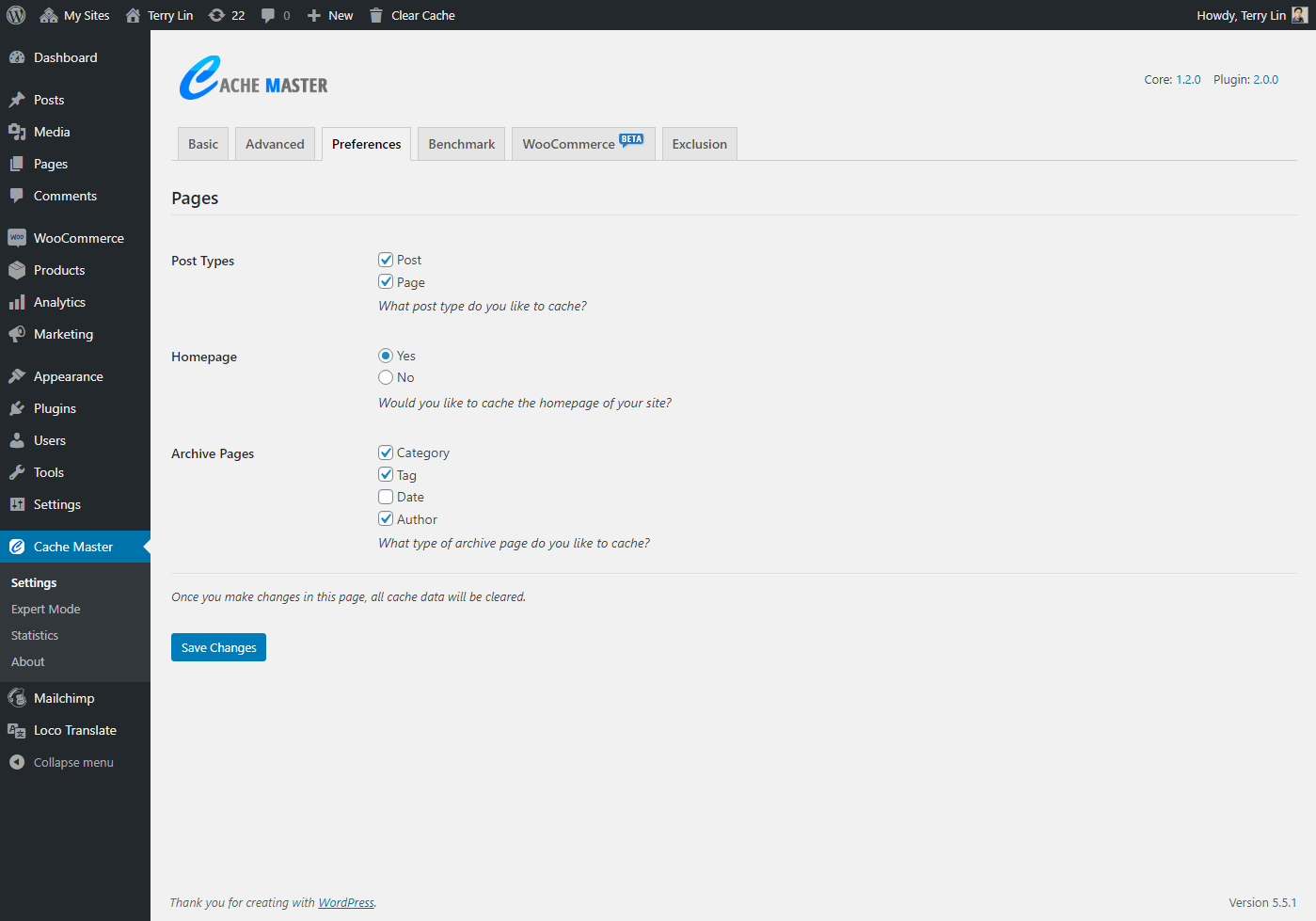Open the WordPress footer link
1316x921 pixels.
click(x=346, y=902)
